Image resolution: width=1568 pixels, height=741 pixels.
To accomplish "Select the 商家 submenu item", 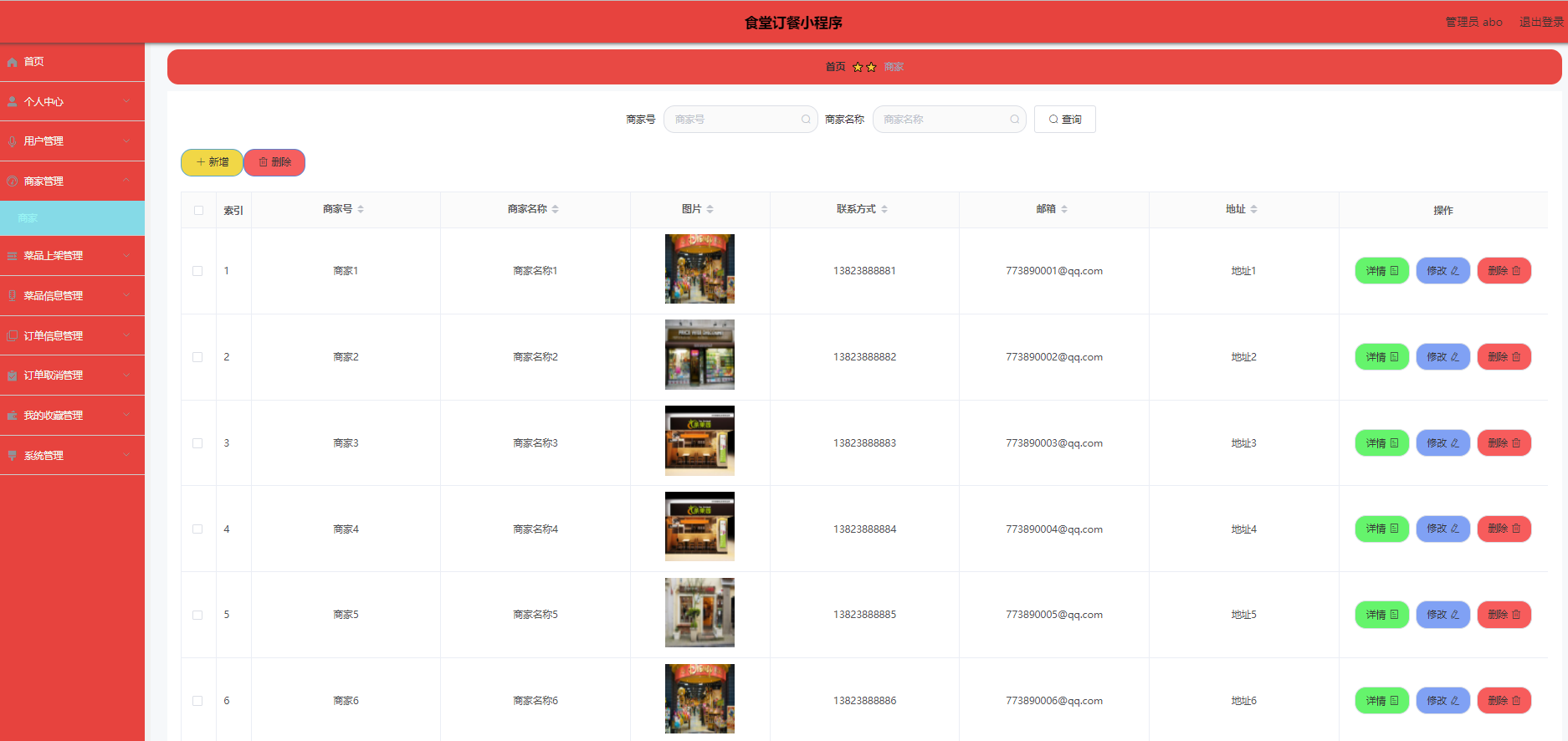I will (x=72, y=218).
